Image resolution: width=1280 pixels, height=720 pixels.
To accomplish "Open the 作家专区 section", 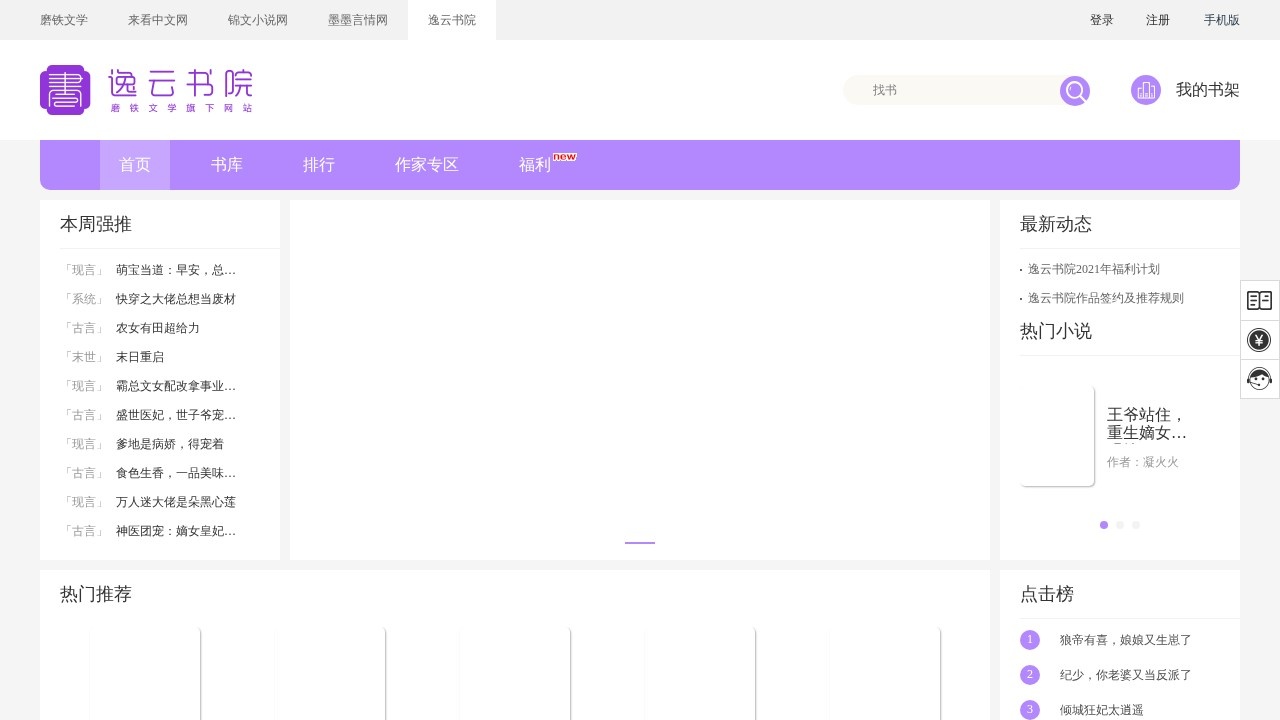I will coord(427,165).
